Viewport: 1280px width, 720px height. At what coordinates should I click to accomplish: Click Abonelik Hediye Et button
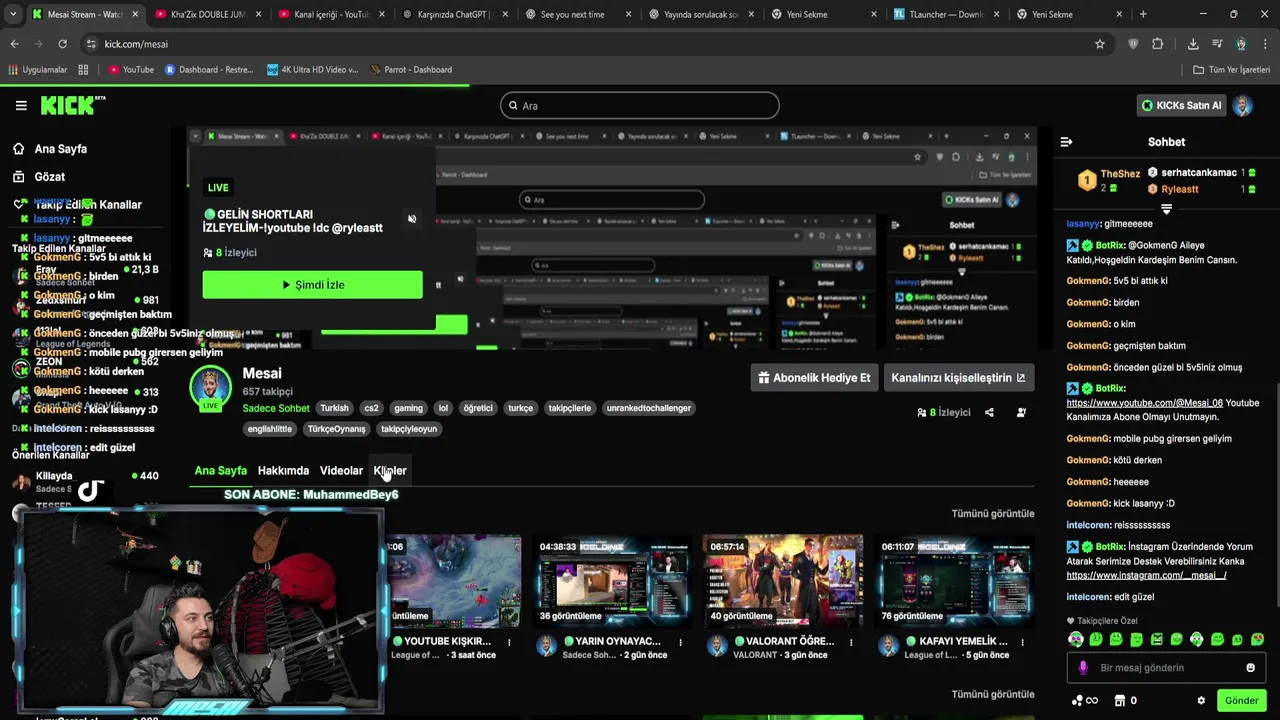pos(814,378)
